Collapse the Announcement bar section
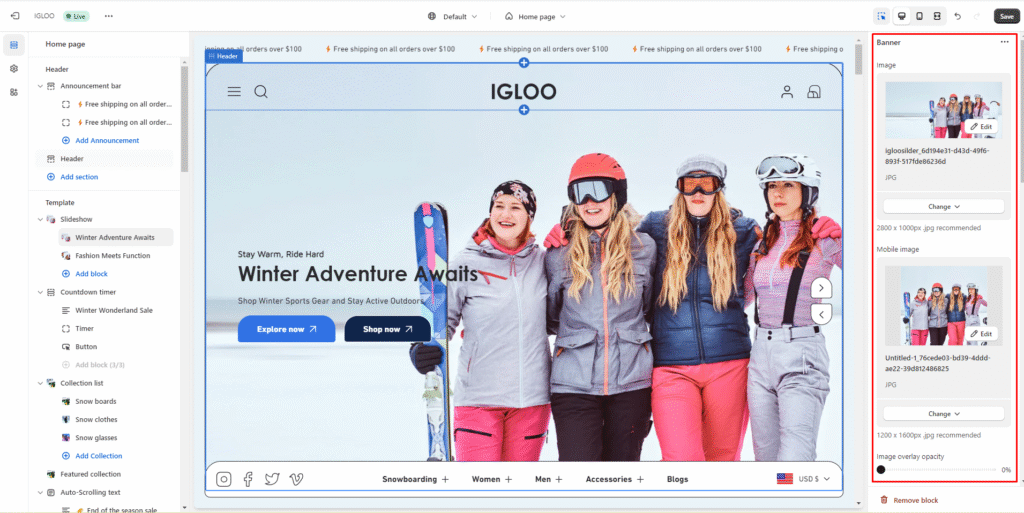Viewport: 1024px width, 513px height. click(40, 86)
